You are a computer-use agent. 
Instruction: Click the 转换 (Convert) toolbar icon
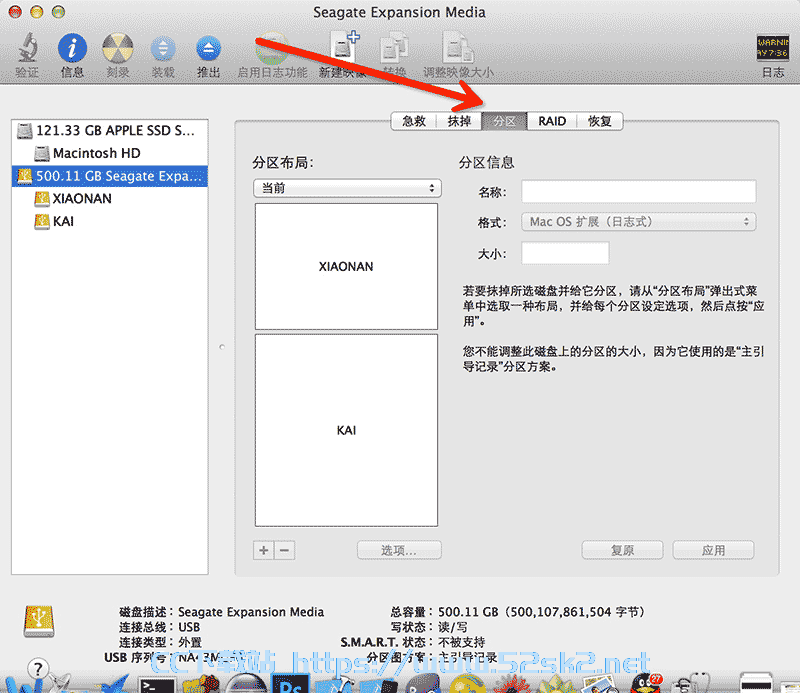[394, 48]
